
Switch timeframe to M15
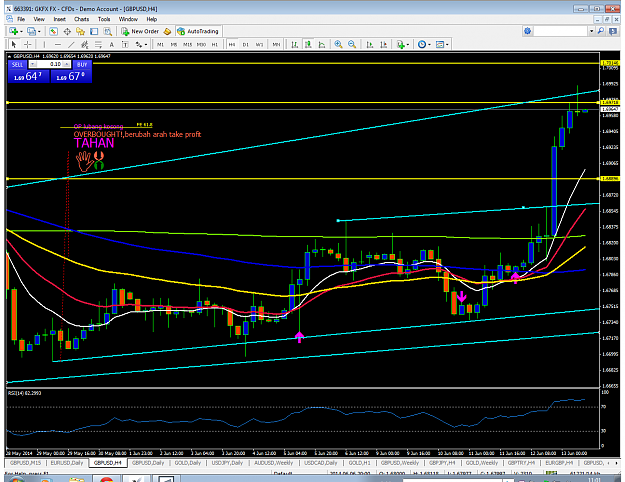[187, 45]
